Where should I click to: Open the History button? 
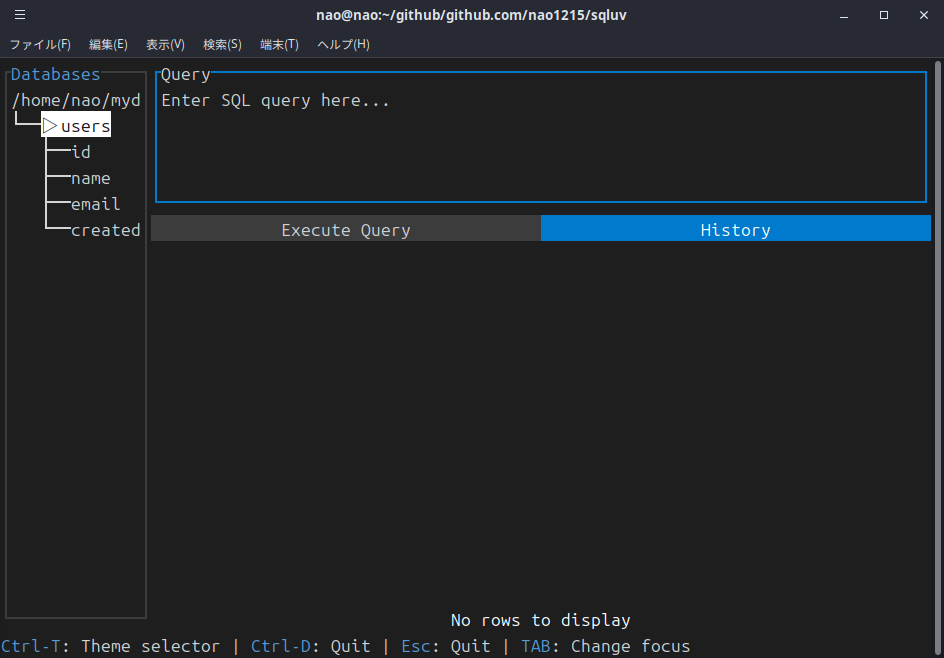pos(735,230)
